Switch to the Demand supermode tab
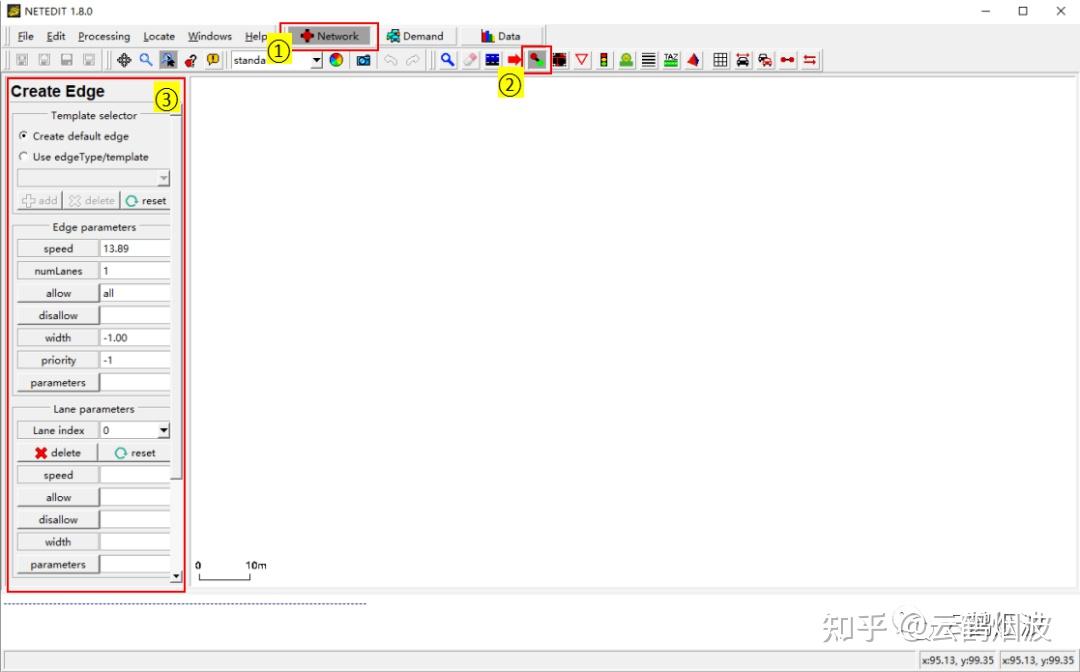 (x=416, y=35)
